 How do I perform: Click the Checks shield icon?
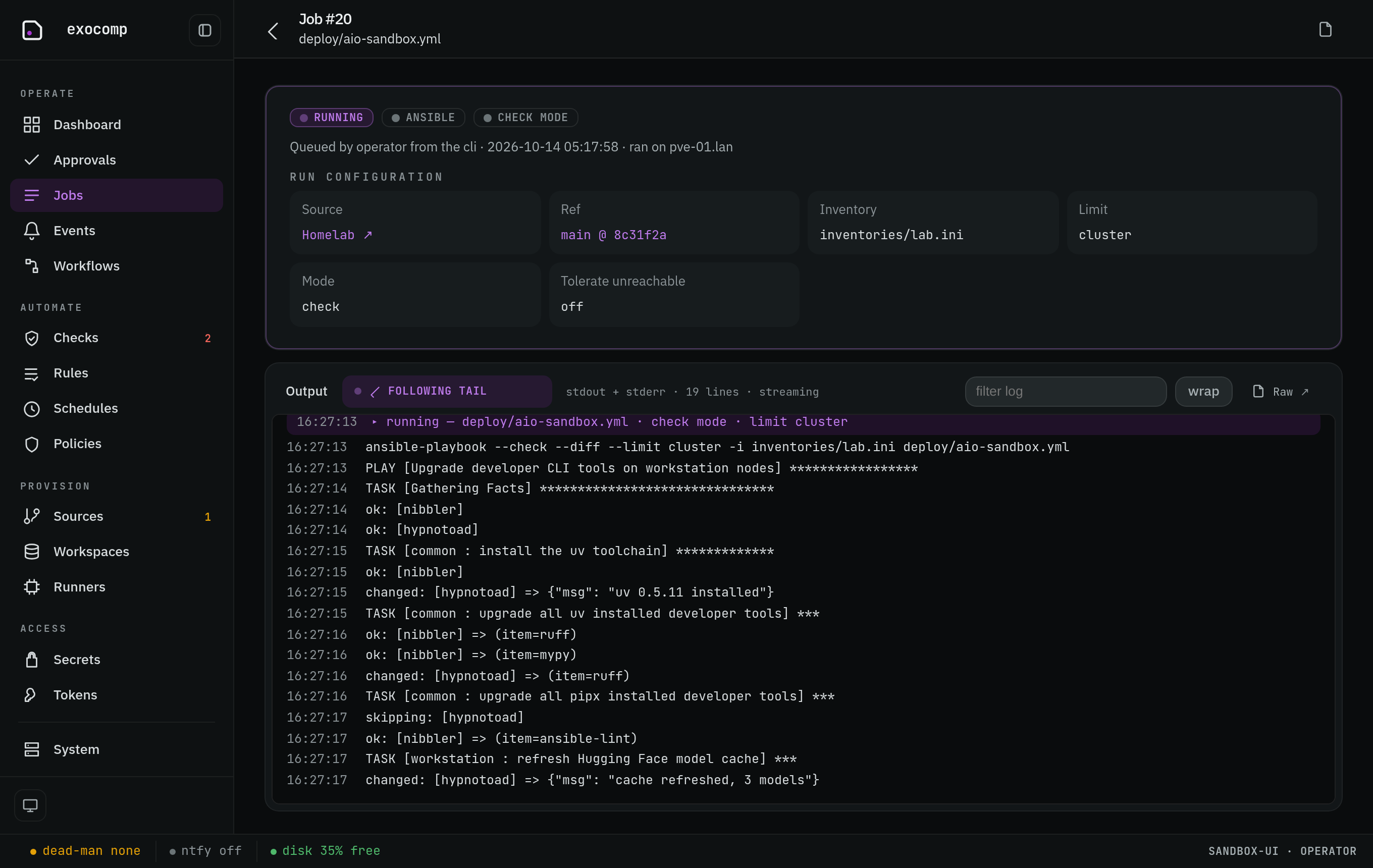pos(32,338)
